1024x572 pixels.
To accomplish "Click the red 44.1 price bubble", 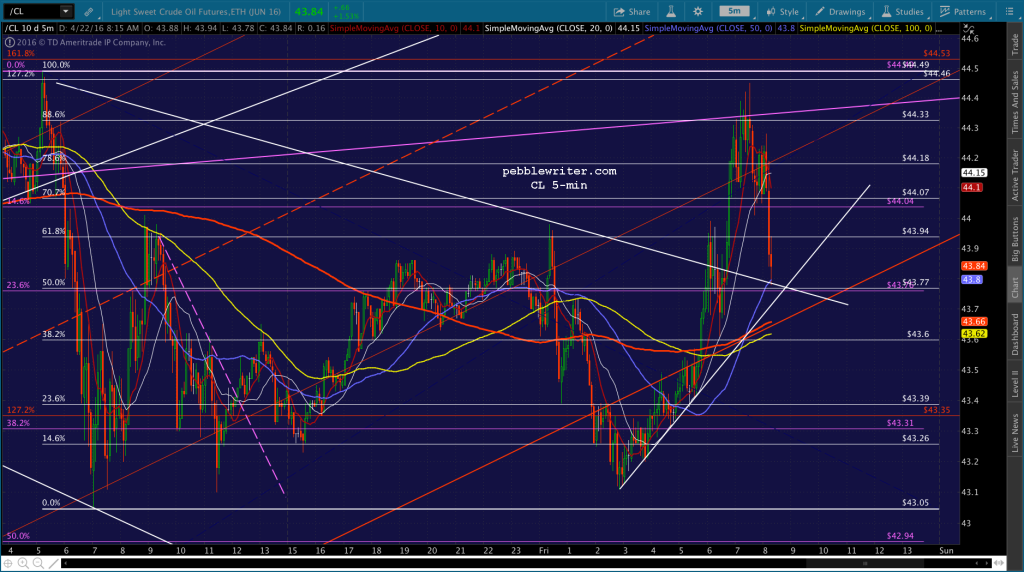I will [972, 187].
